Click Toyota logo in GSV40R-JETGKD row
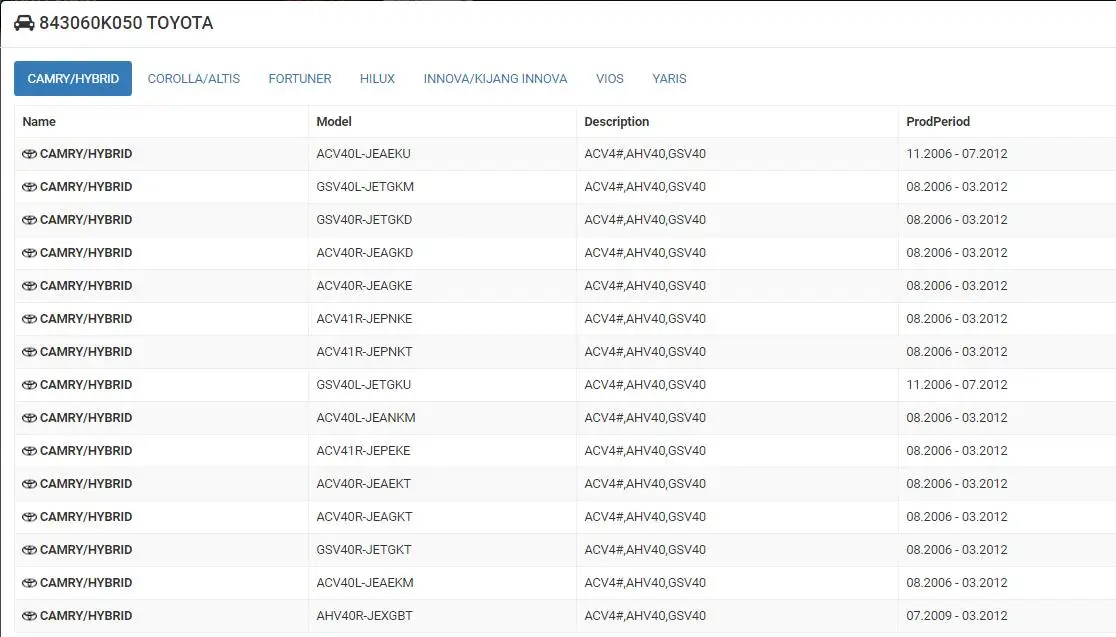This screenshot has width=1116, height=637. (x=29, y=220)
